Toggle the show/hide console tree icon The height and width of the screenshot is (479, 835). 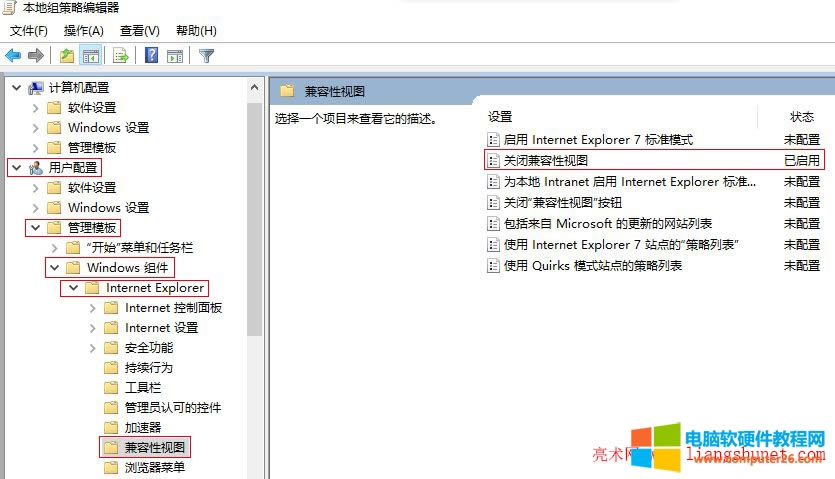coord(90,55)
